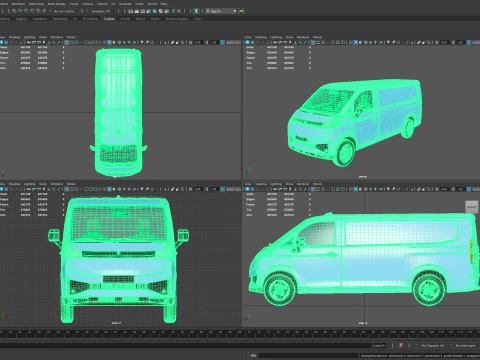Click the range slider bar below timeline
This screenshot has height=360, width=480.
pos(187,345)
